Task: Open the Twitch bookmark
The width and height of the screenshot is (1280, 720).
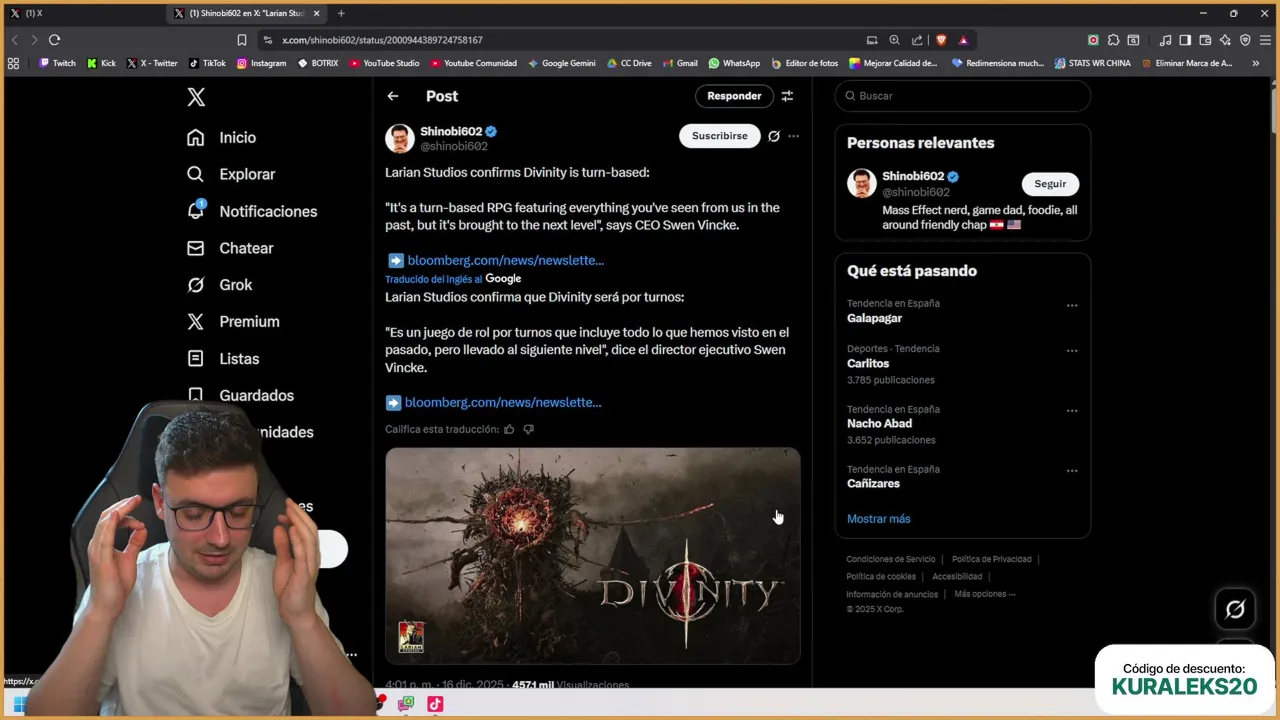Action: click(x=57, y=63)
